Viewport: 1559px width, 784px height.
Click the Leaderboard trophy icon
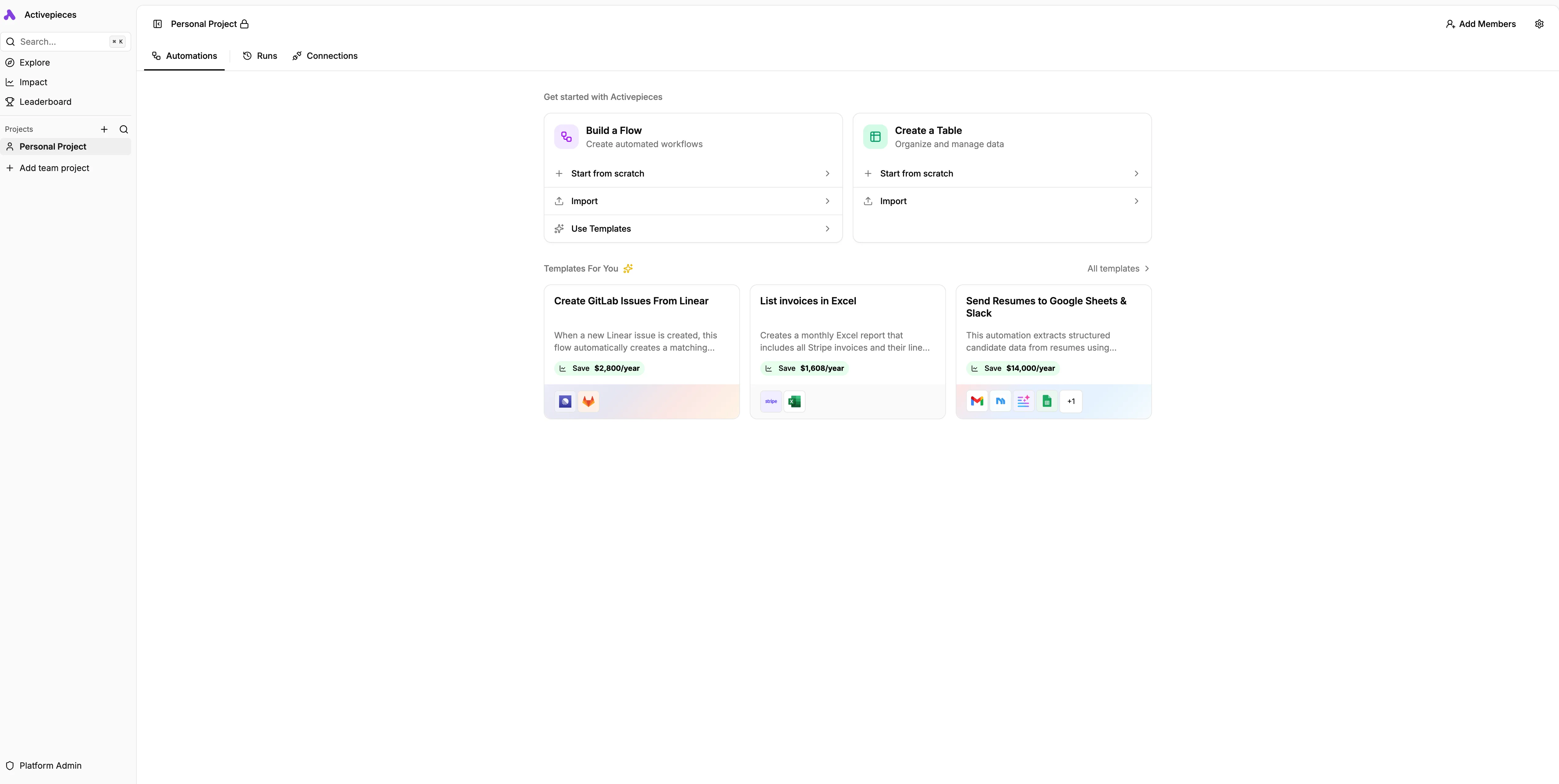10,102
